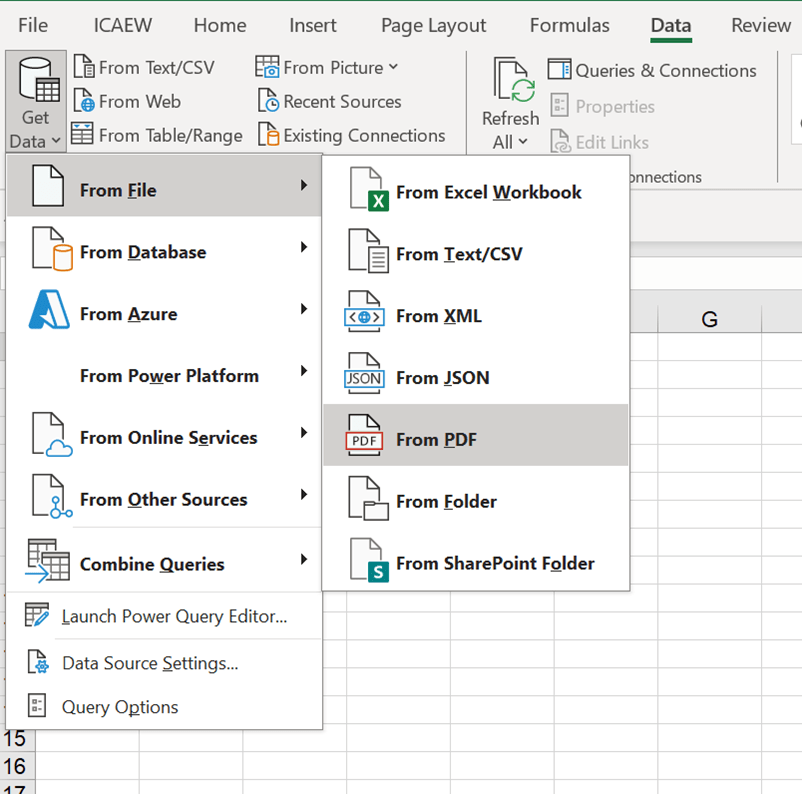
Task: Open the Refresh All dropdown arrow
Action: coord(523,142)
